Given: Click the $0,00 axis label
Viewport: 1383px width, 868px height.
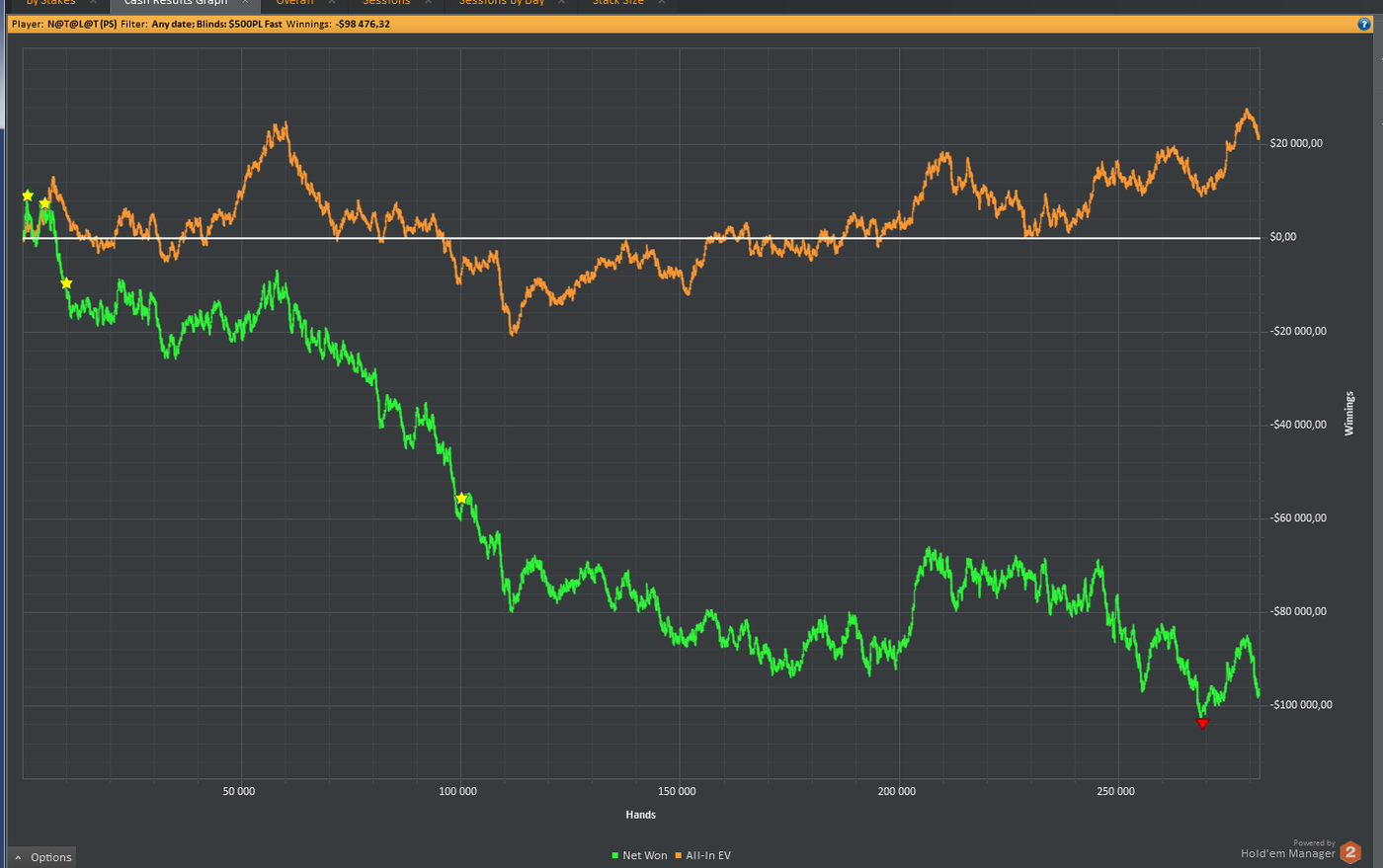Looking at the screenshot, I should coord(1283,237).
